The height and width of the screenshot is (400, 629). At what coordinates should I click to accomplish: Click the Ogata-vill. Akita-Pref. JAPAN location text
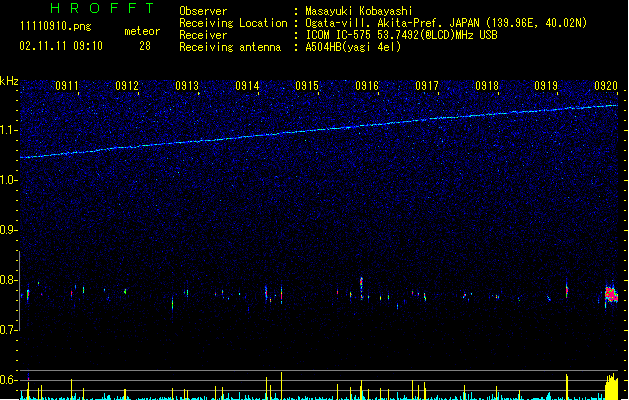(446, 23)
